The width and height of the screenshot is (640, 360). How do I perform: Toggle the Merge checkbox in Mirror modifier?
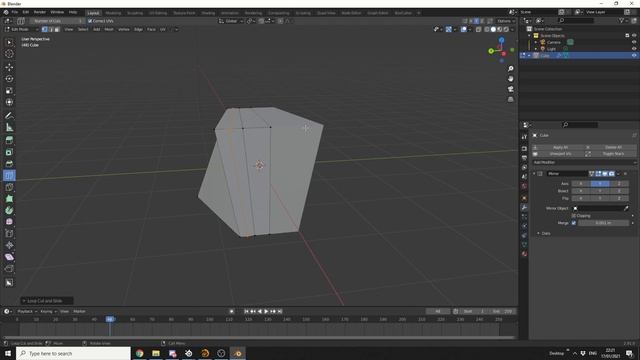point(573,223)
